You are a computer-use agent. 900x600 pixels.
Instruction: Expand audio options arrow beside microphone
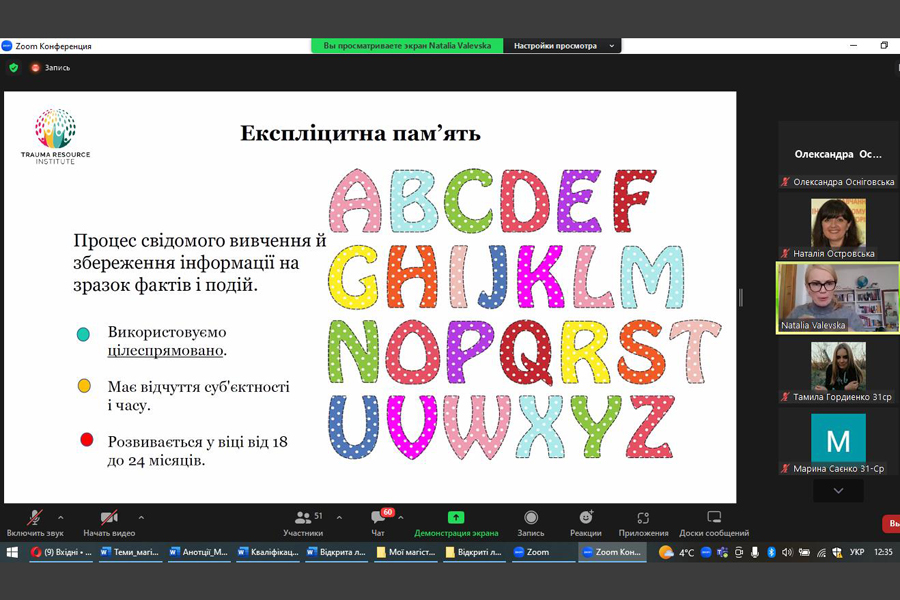pyautogui.click(x=61, y=518)
